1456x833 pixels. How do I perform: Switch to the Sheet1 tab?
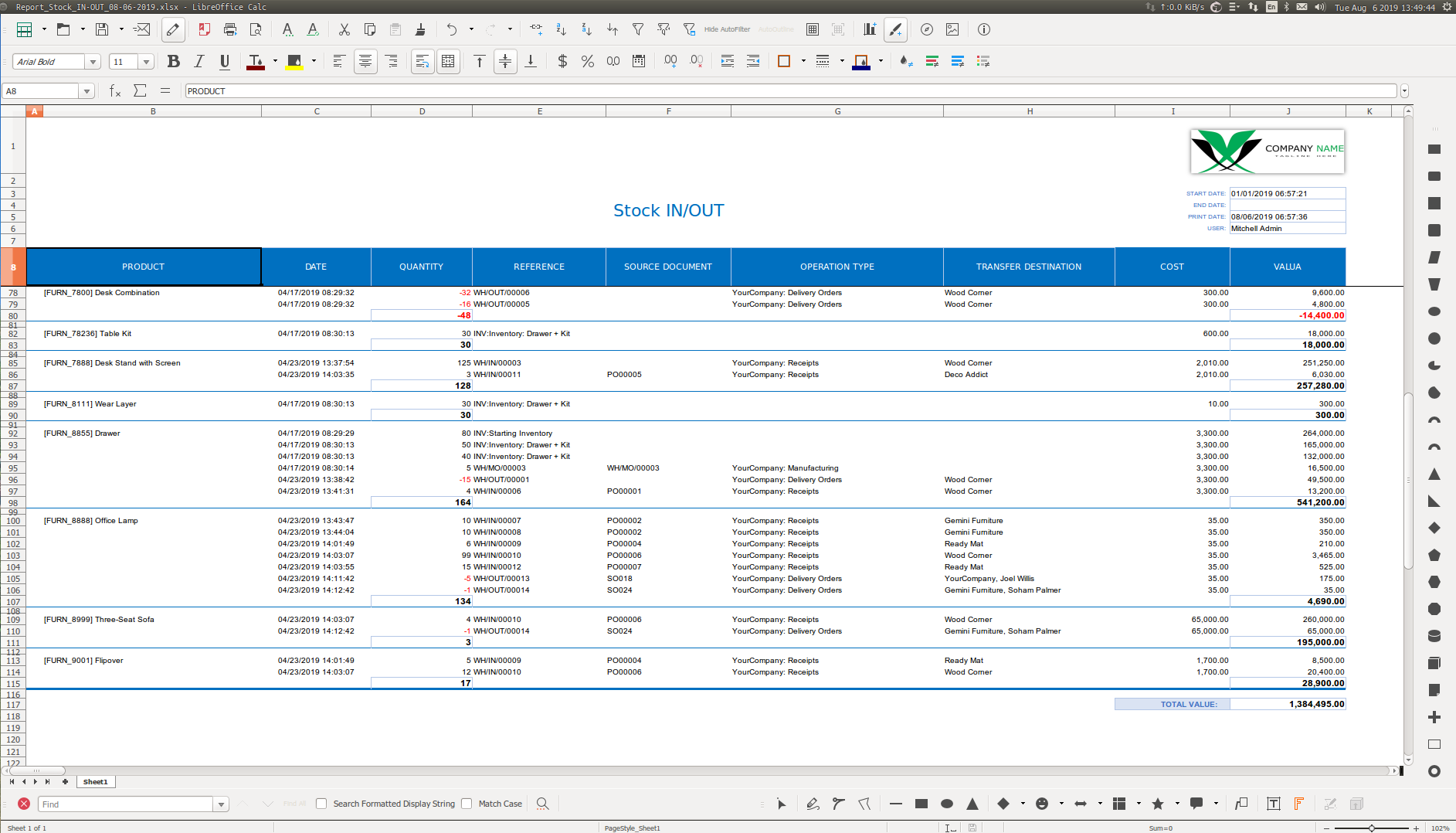click(x=95, y=782)
